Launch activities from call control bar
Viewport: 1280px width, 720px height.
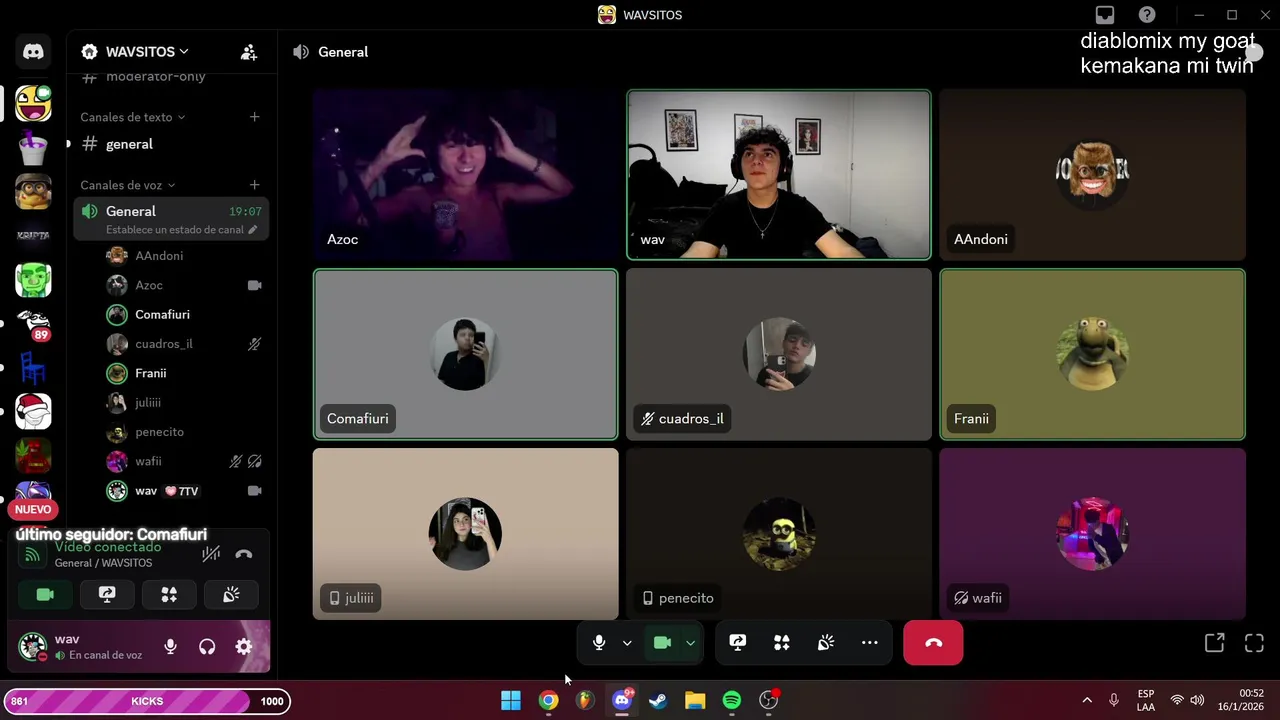coord(782,643)
